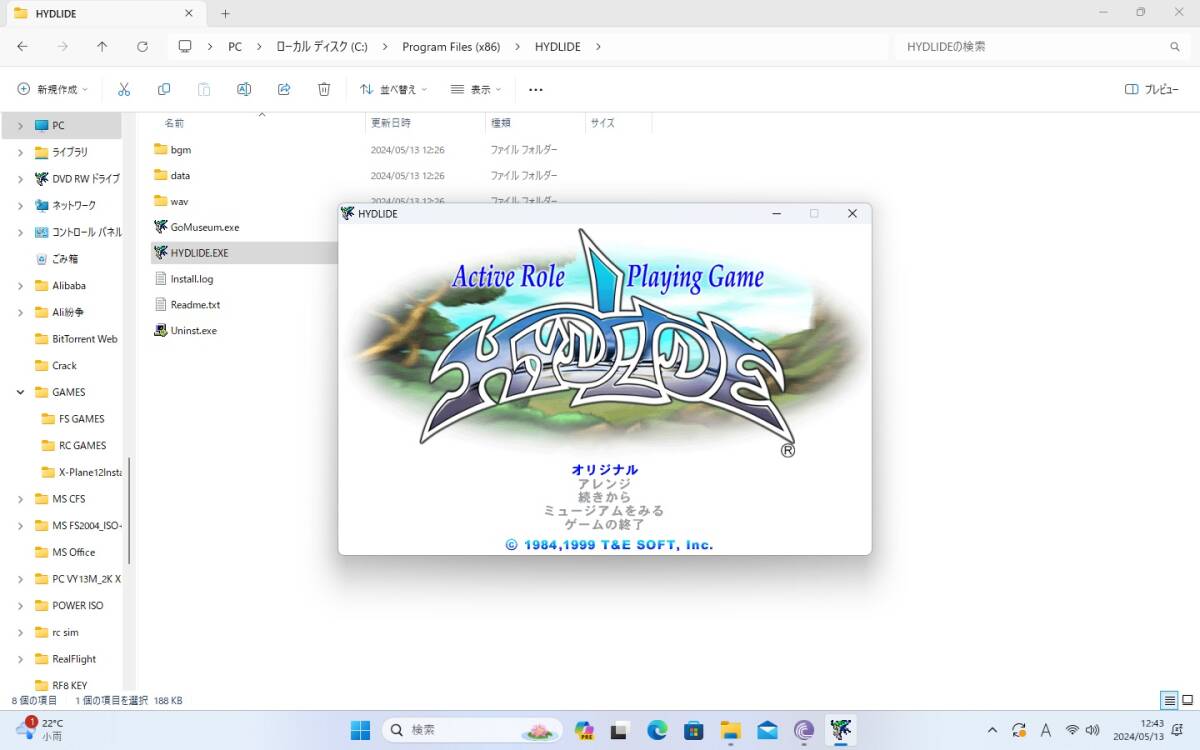Click the sidebar vertical scrollbar
Screen dimensions: 1200x750
point(129,510)
